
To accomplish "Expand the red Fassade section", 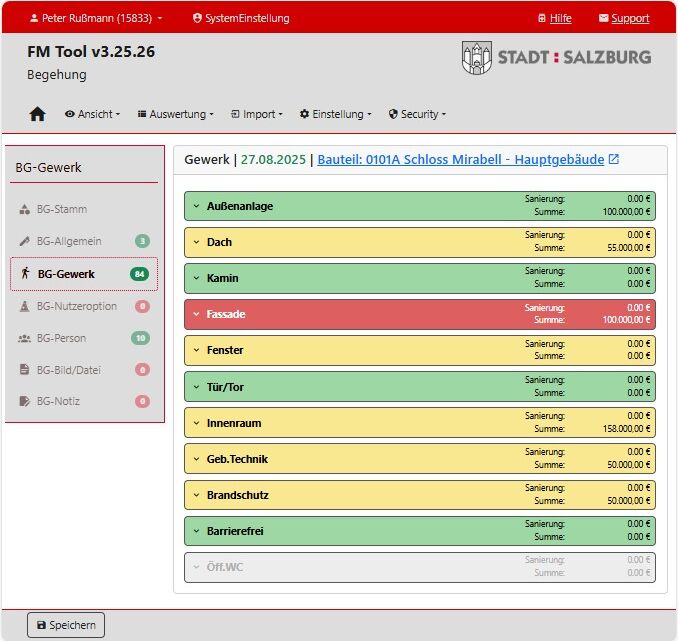I will coord(419,314).
